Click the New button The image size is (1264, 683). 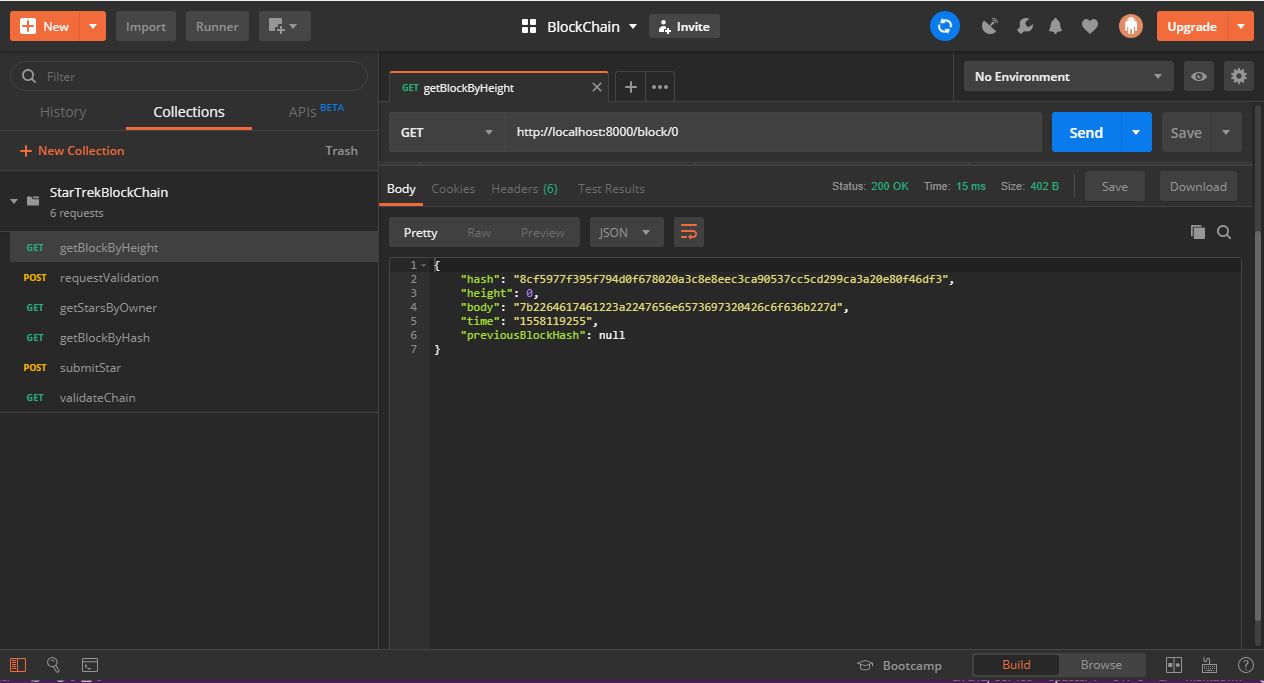44,27
